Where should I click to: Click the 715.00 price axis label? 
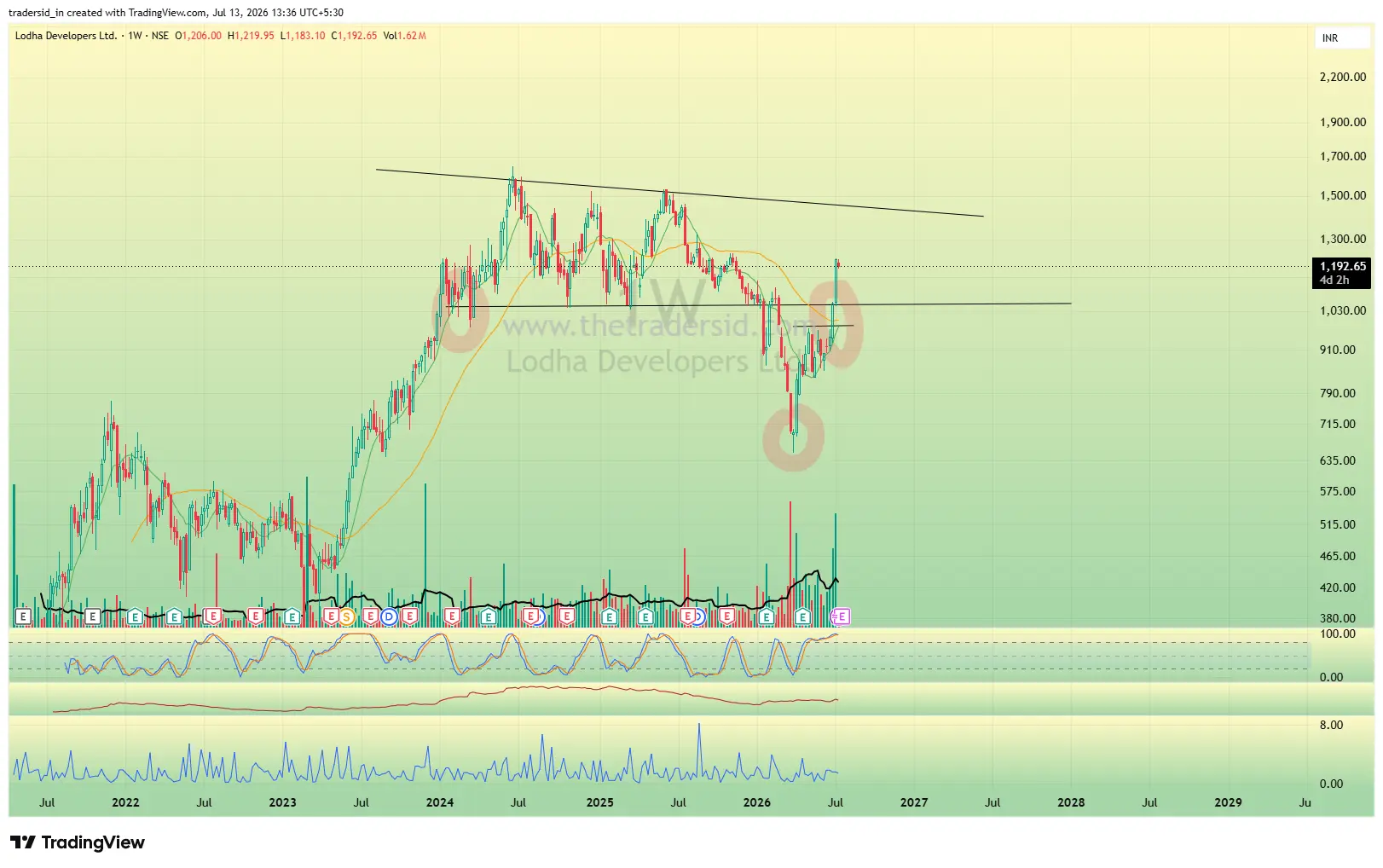[1337, 424]
